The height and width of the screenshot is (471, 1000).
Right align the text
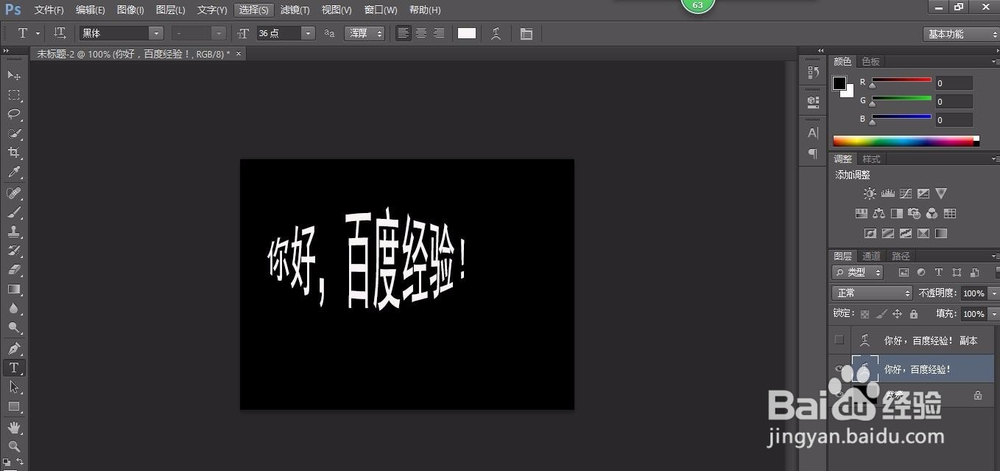[x=438, y=33]
